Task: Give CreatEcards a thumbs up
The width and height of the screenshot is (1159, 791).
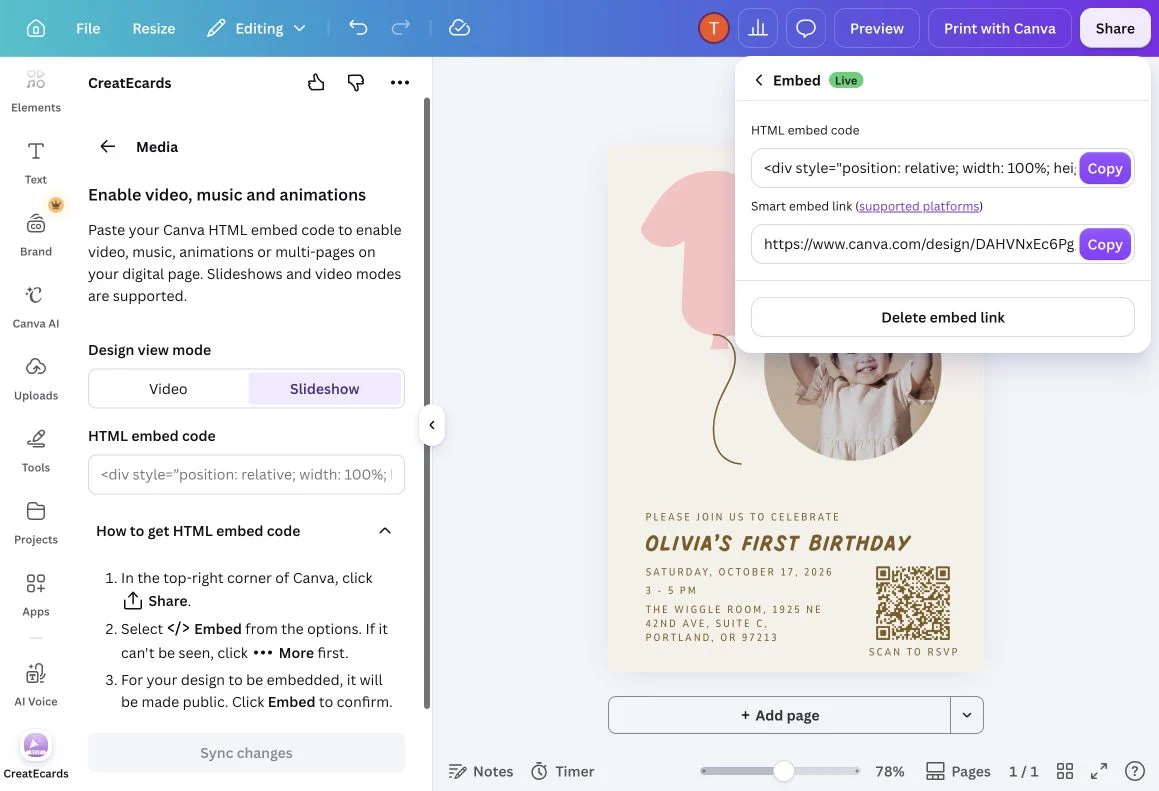Action: click(x=316, y=82)
